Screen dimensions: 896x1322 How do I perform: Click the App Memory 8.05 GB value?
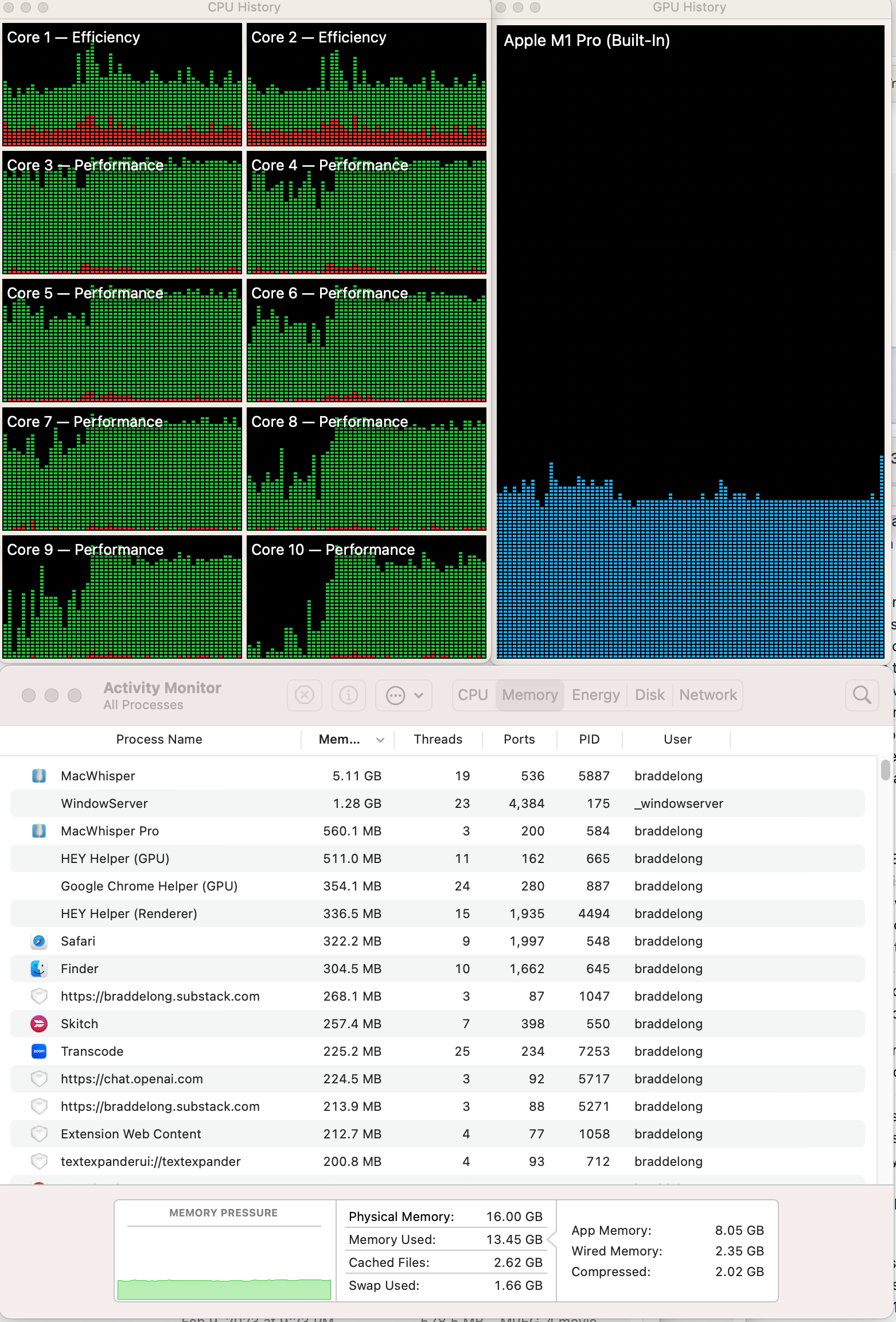(739, 1230)
